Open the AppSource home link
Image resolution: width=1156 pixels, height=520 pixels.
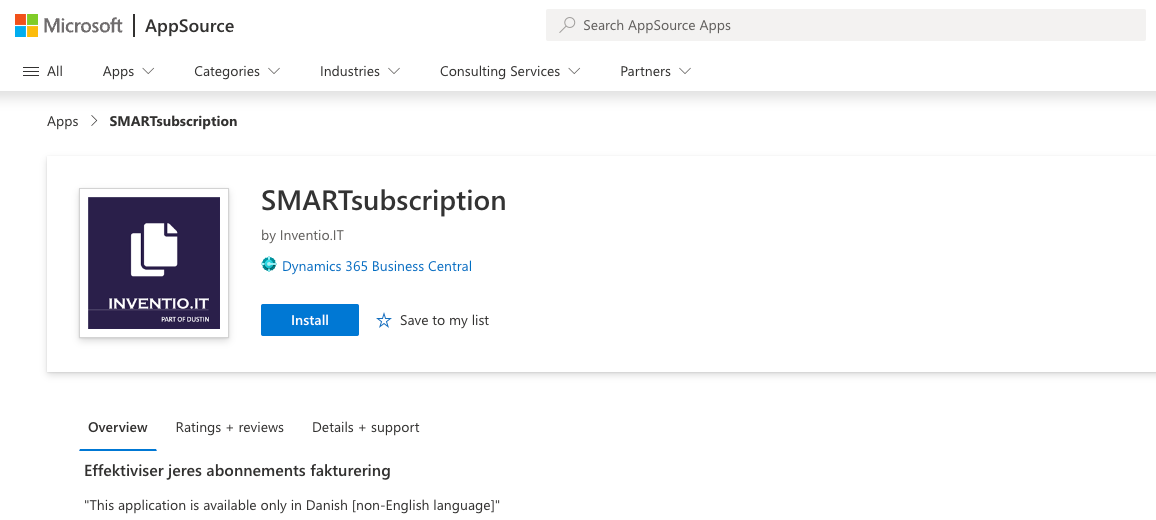[189, 26]
